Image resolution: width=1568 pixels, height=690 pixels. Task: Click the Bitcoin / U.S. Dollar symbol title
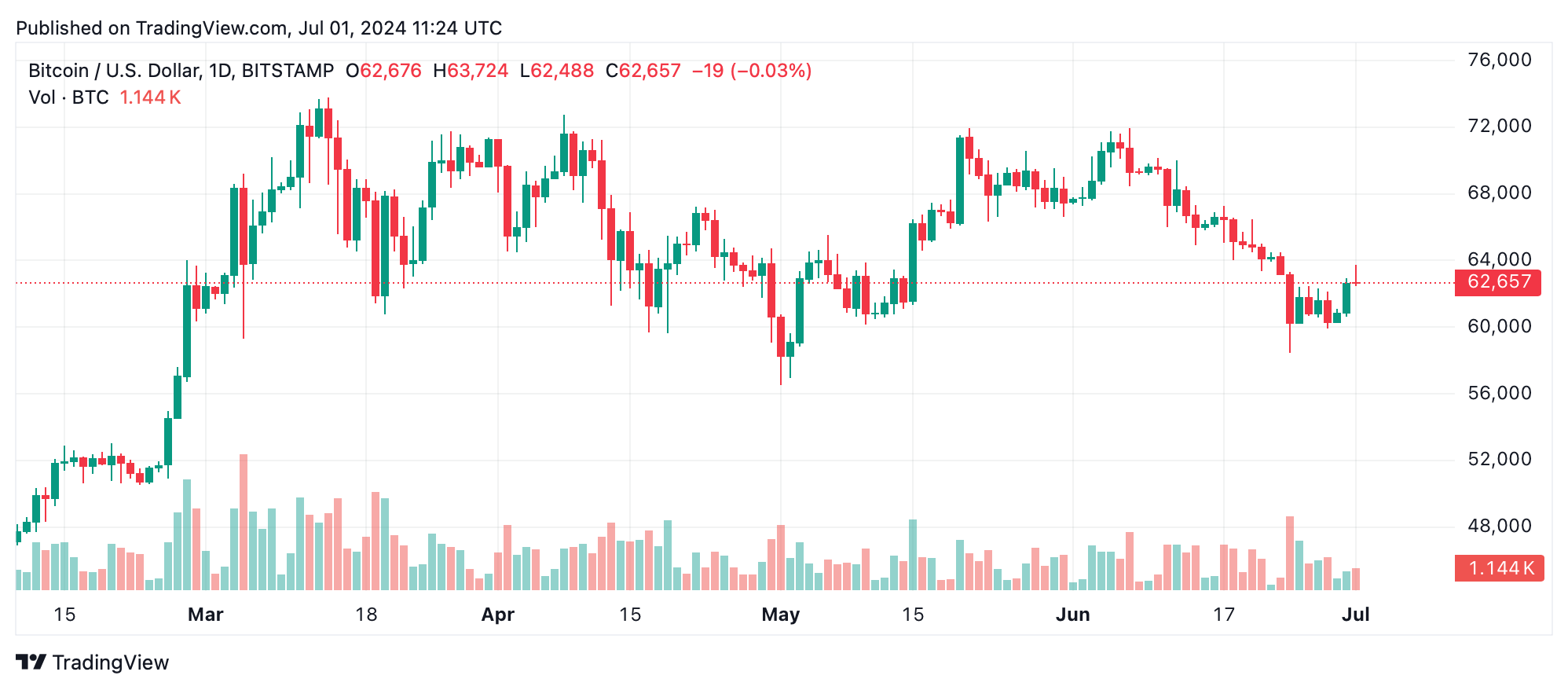click(181, 71)
